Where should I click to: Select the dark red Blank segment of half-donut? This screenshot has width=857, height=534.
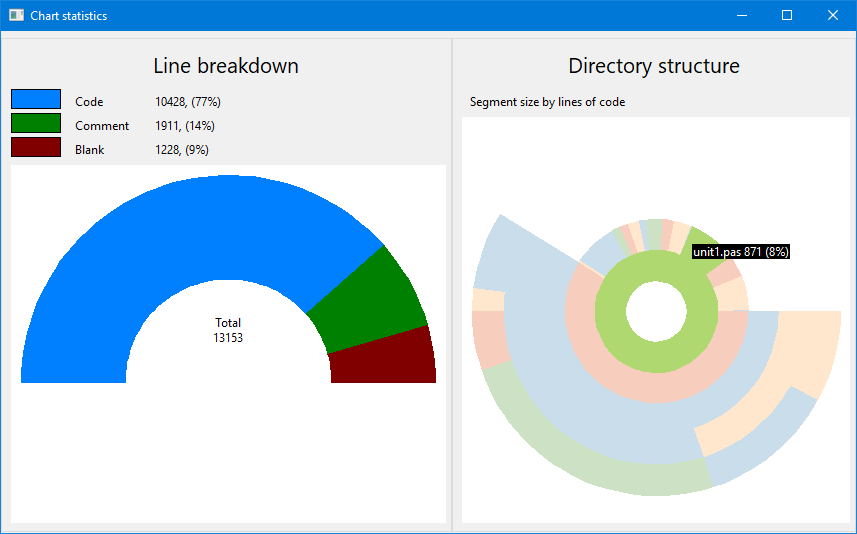(383, 358)
